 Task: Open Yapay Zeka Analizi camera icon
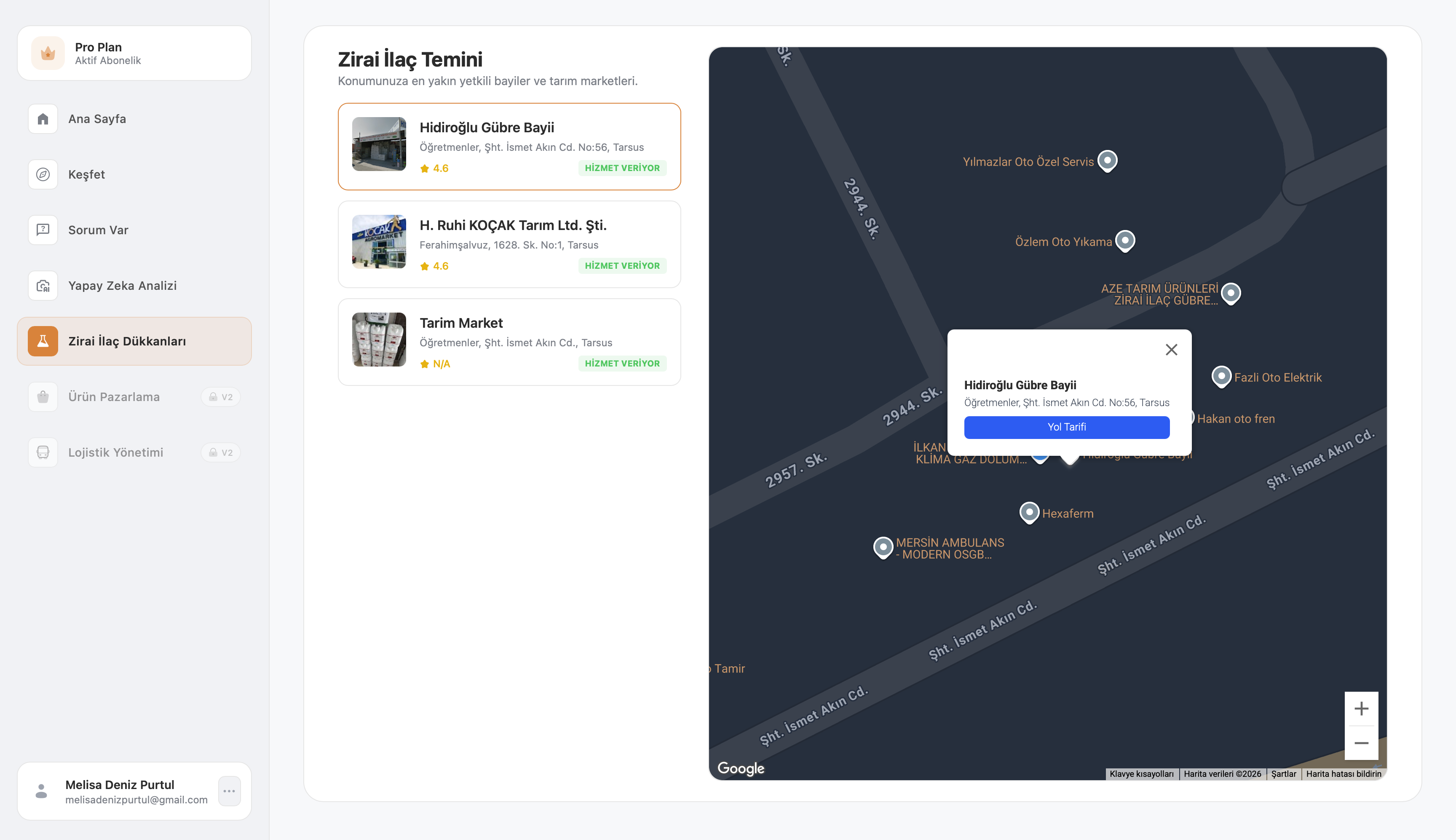coord(43,286)
